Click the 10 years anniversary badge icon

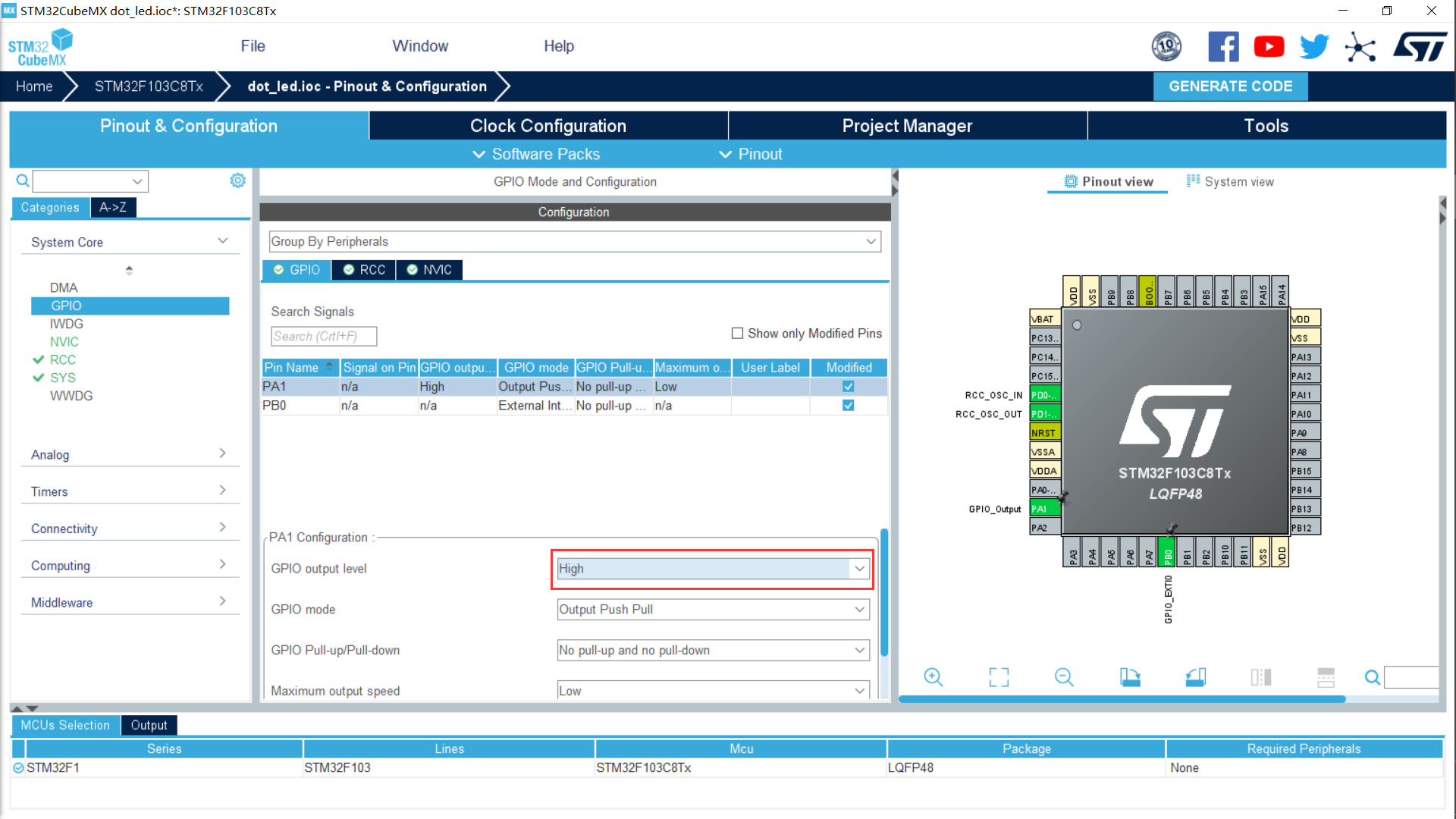(1166, 47)
